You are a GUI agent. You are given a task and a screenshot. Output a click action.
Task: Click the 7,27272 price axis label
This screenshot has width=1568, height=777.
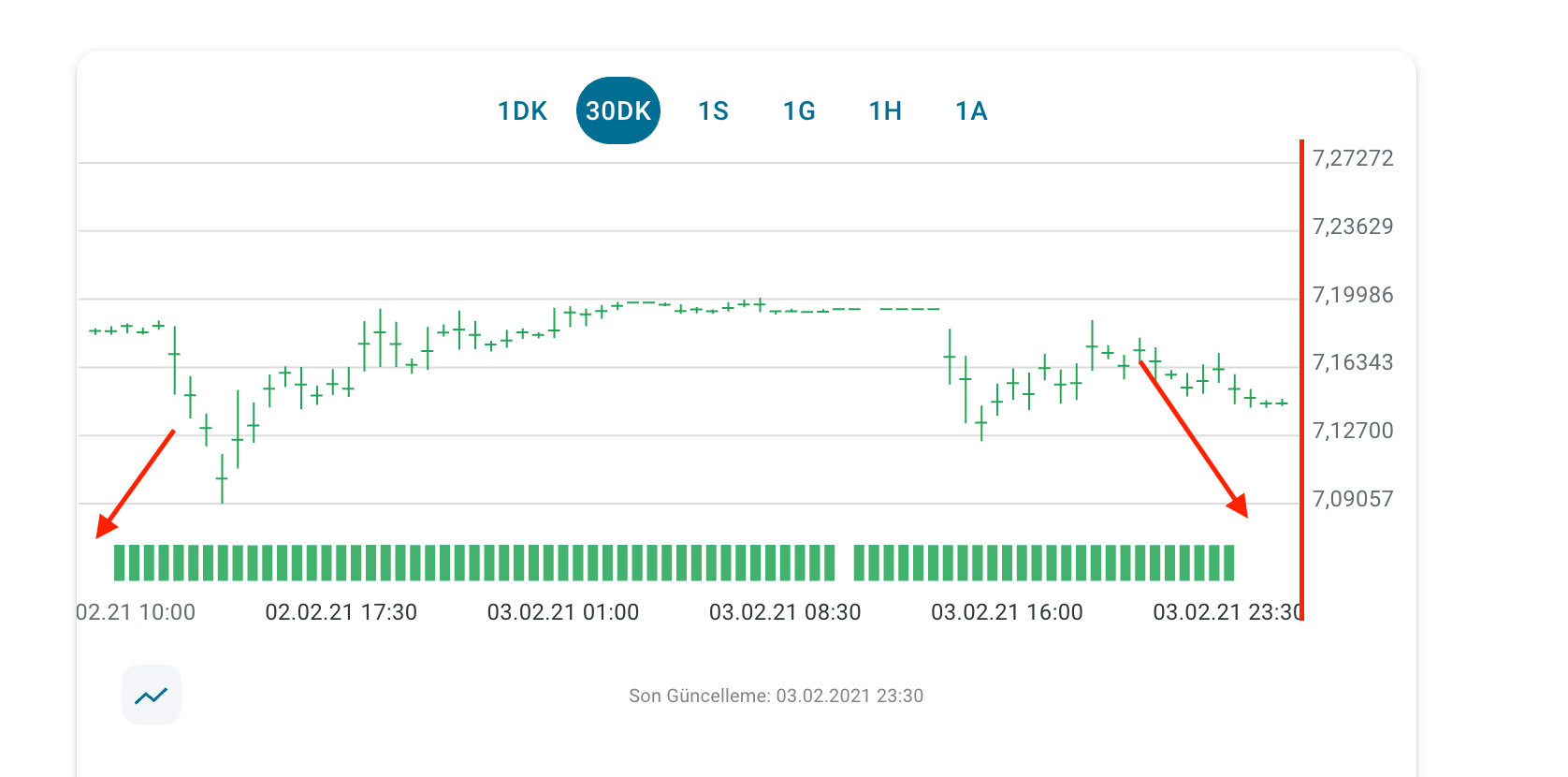(1352, 158)
